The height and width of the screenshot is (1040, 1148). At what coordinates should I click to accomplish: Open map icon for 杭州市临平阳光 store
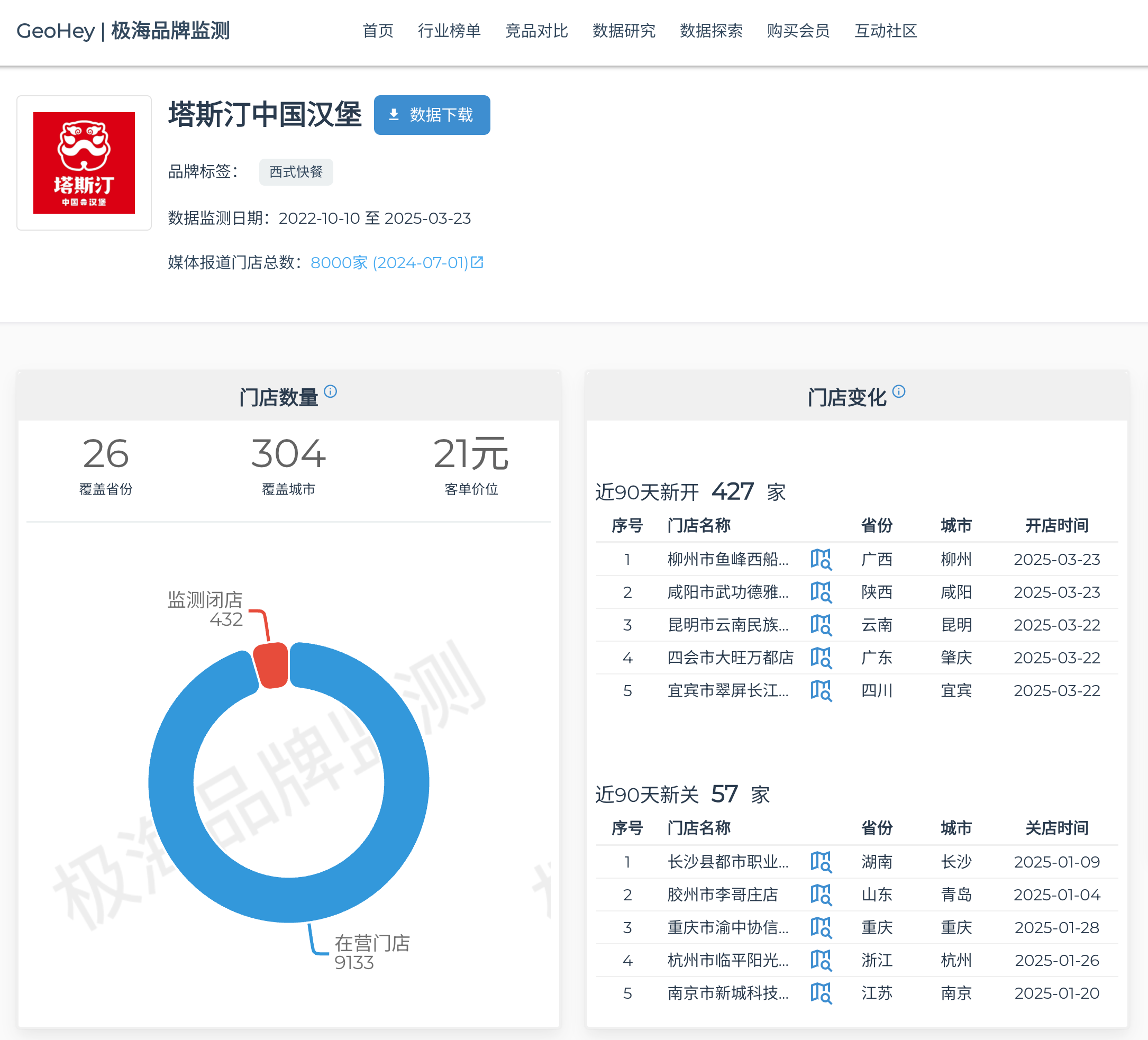[x=821, y=960]
